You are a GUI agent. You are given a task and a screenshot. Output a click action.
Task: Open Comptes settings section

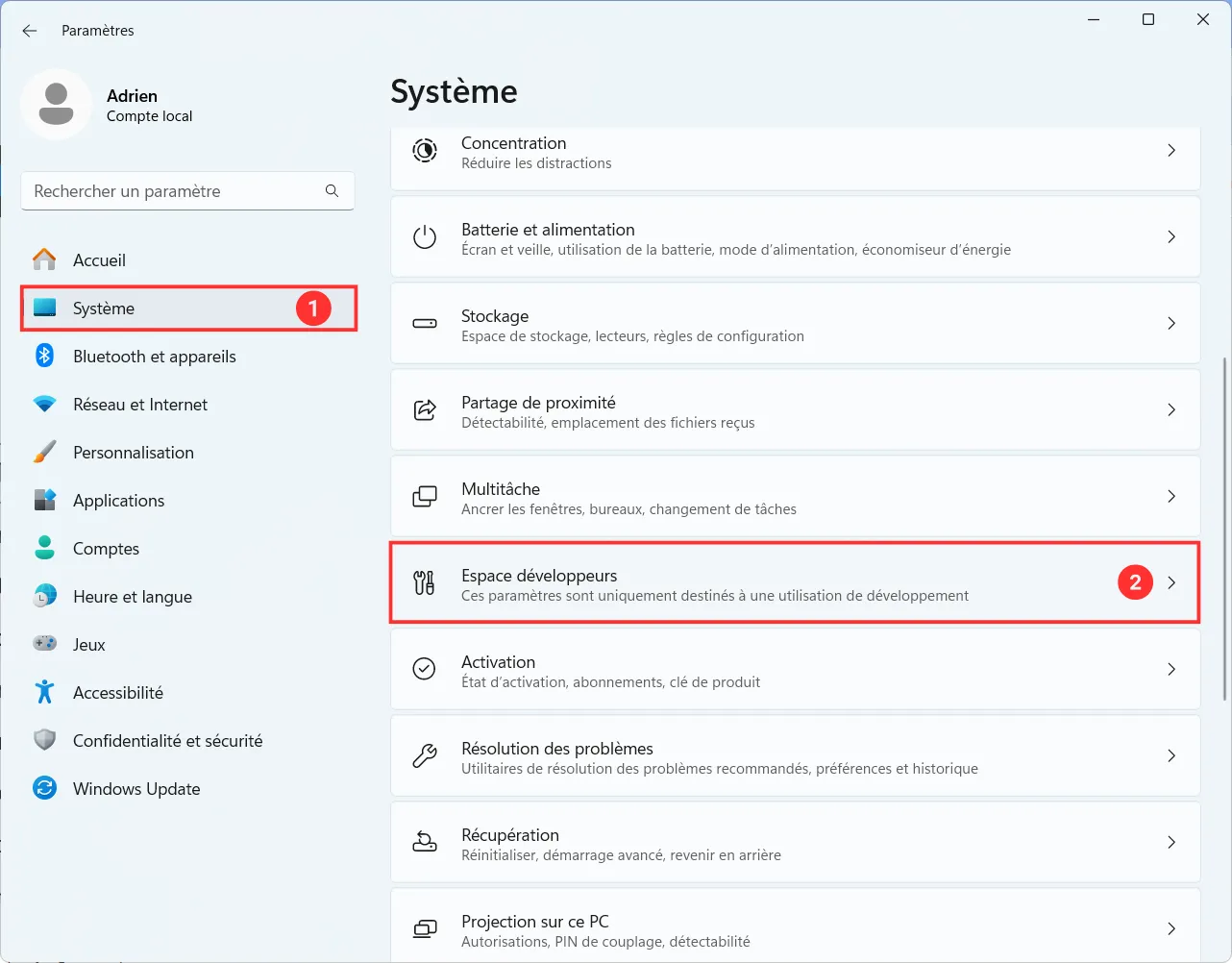tap(107, 549)
